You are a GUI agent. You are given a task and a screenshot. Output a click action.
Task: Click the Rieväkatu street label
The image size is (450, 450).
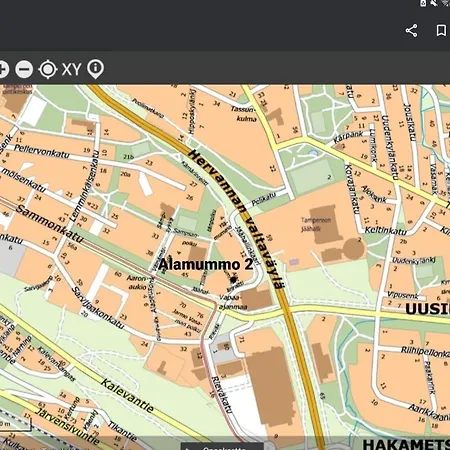tap(221, 395)
